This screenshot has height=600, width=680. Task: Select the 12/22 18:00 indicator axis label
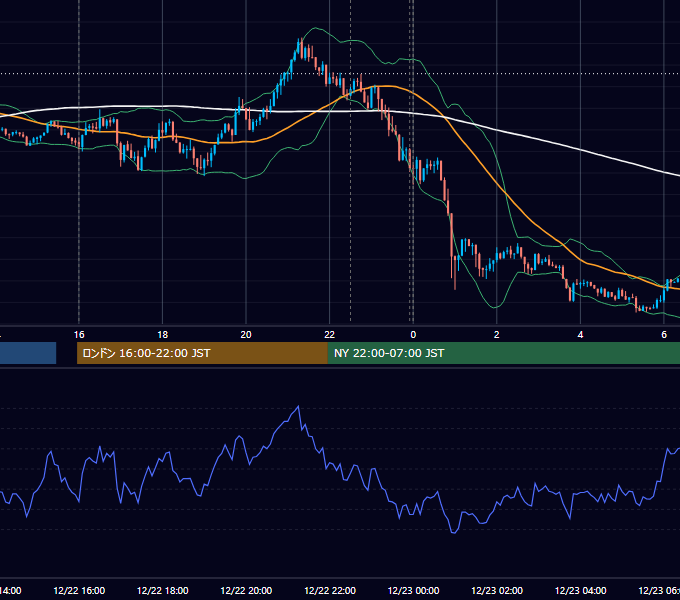[x=163, y=590]
